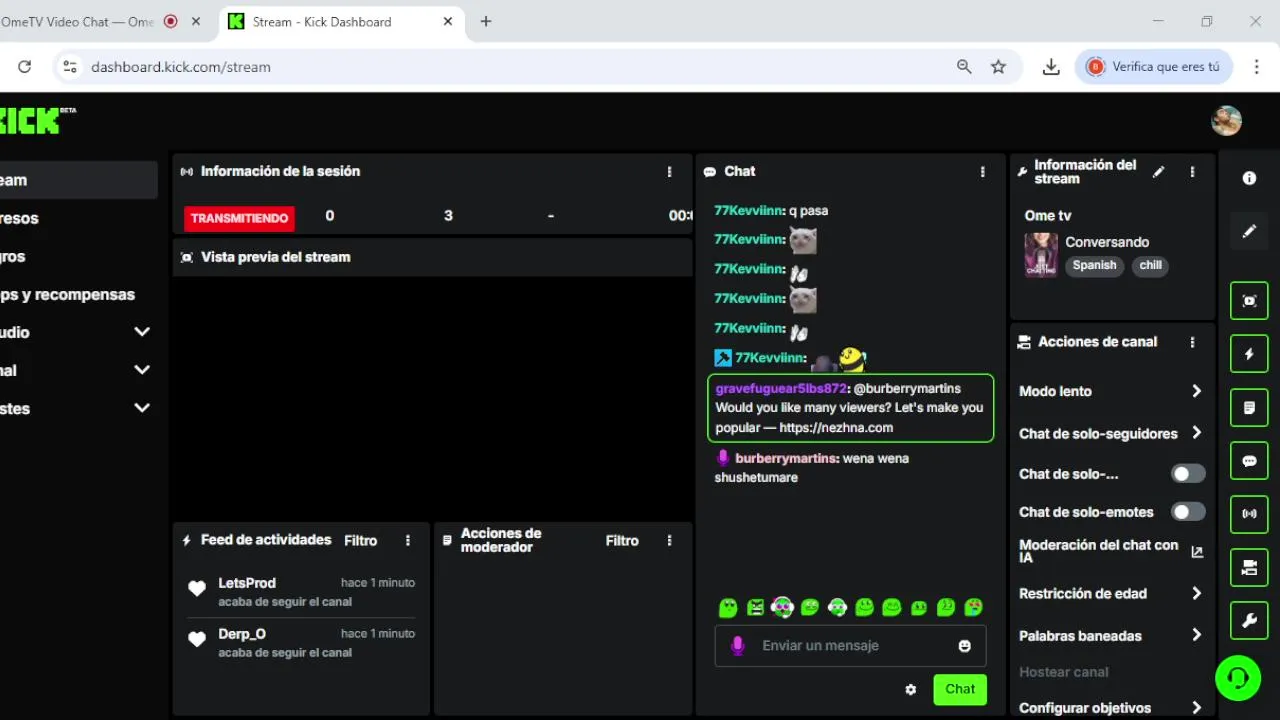Open the info icon in right sidebar

[1249, 178]
